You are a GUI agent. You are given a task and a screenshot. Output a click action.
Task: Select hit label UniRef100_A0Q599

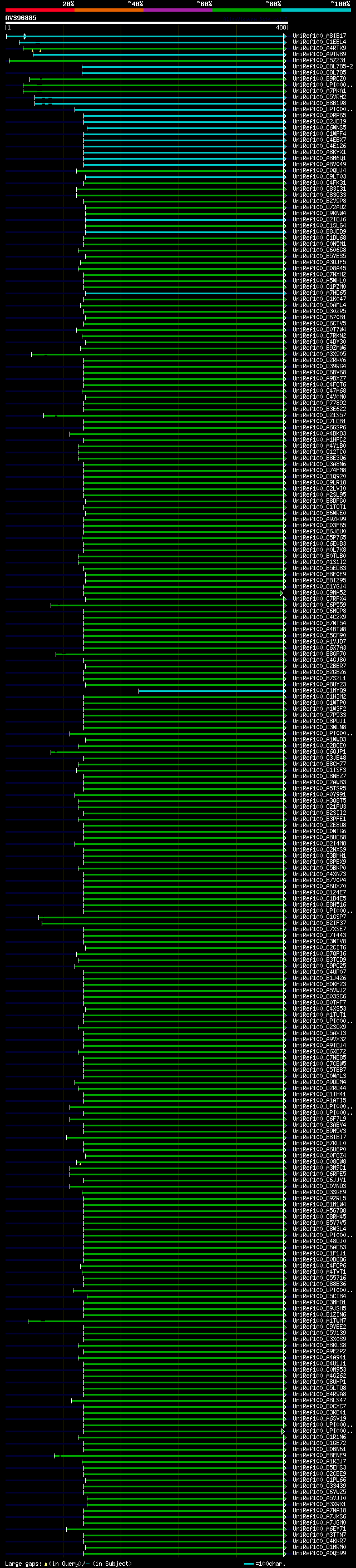tap(319, 1553)
